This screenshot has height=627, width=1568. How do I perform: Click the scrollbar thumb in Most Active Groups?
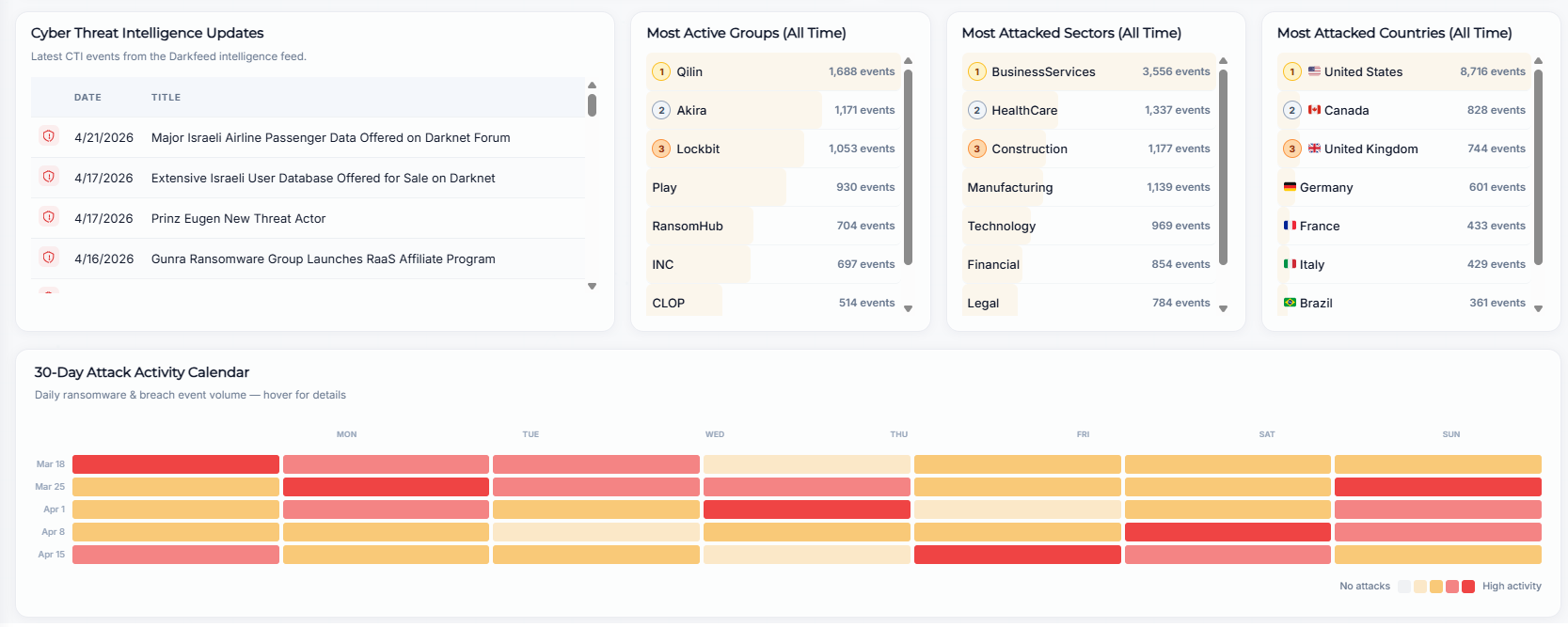[908, 167]
